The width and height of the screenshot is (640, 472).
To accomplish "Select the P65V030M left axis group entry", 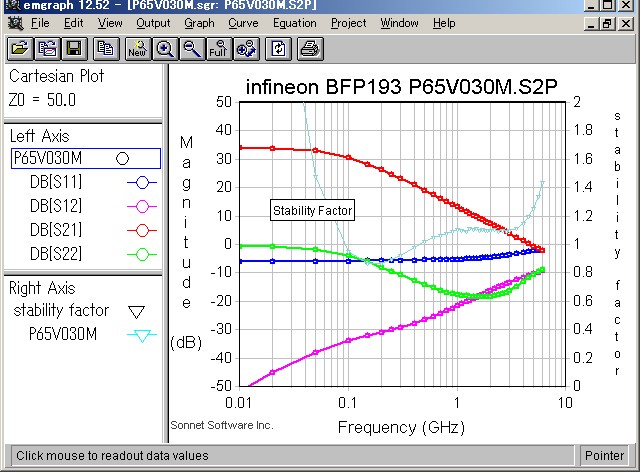I will click(x=86, y=158).
